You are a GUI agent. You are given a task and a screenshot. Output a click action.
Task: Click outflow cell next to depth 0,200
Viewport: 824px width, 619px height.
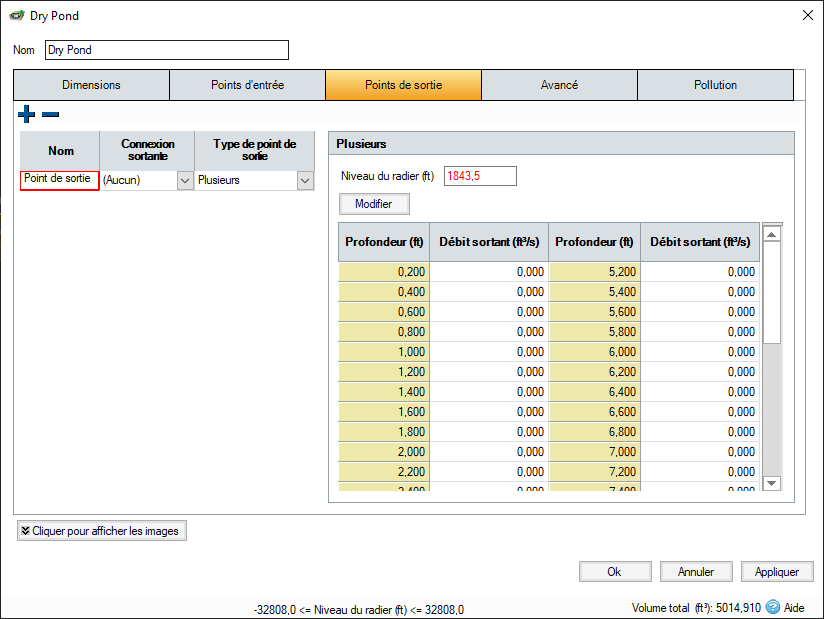pyautogui.click(x=489, y=272)
